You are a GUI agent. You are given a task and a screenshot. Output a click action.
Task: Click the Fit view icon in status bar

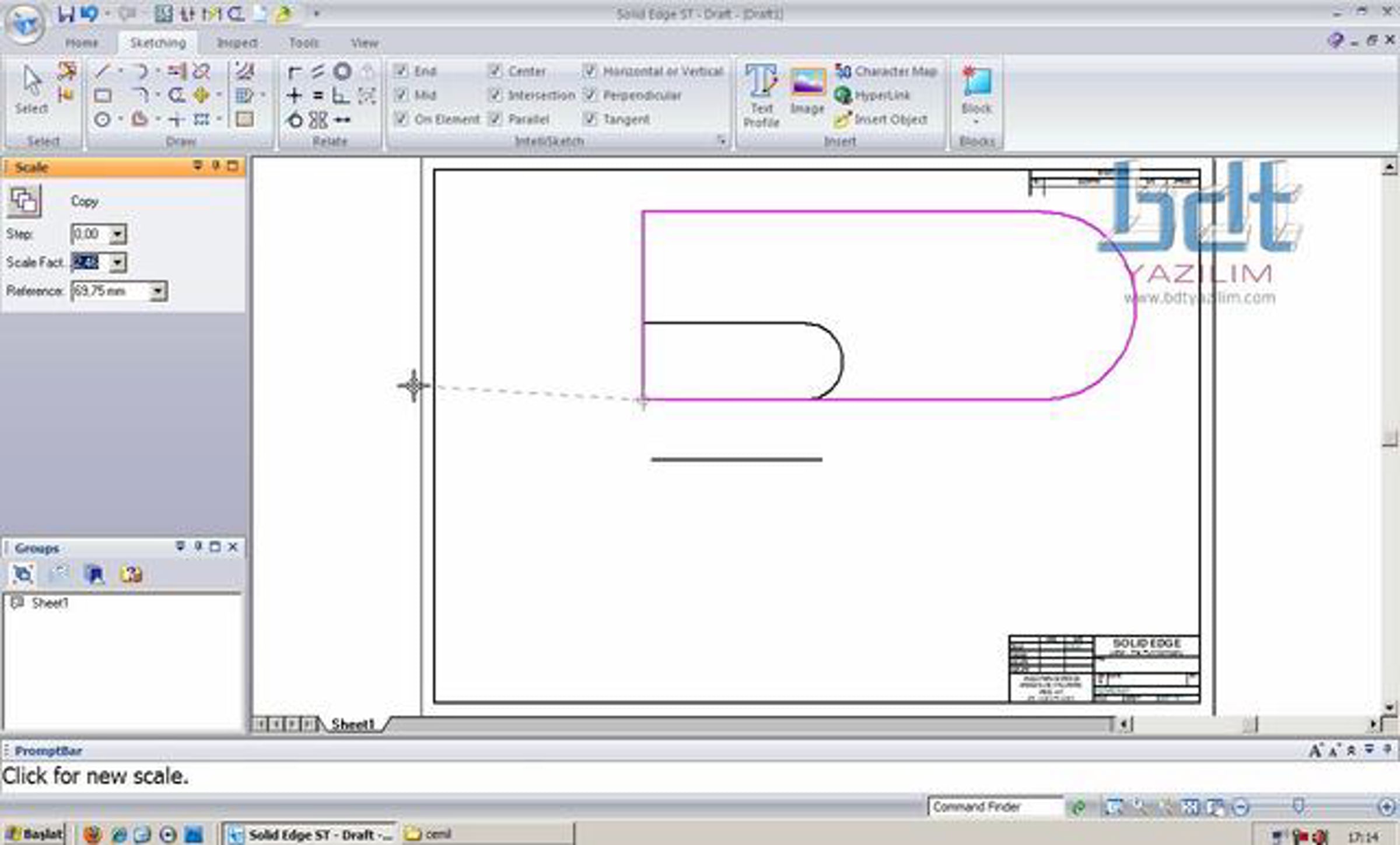[1190, 807]
